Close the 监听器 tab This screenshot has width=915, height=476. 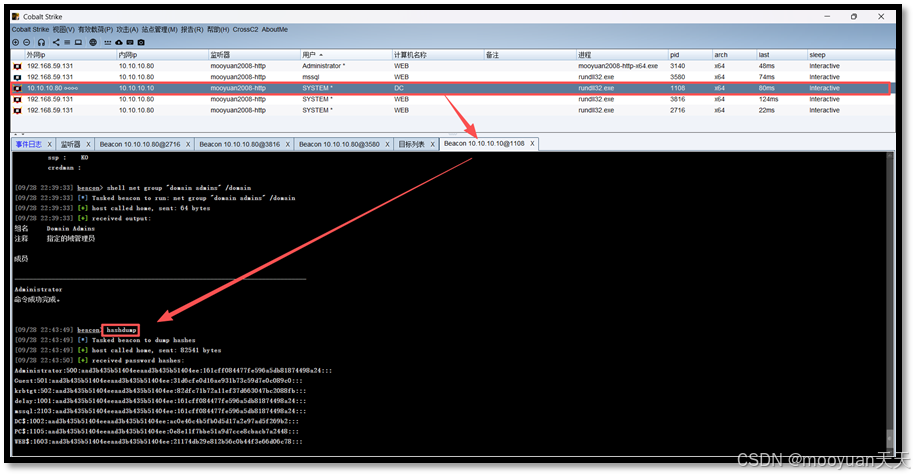click(x=89, y=145)
